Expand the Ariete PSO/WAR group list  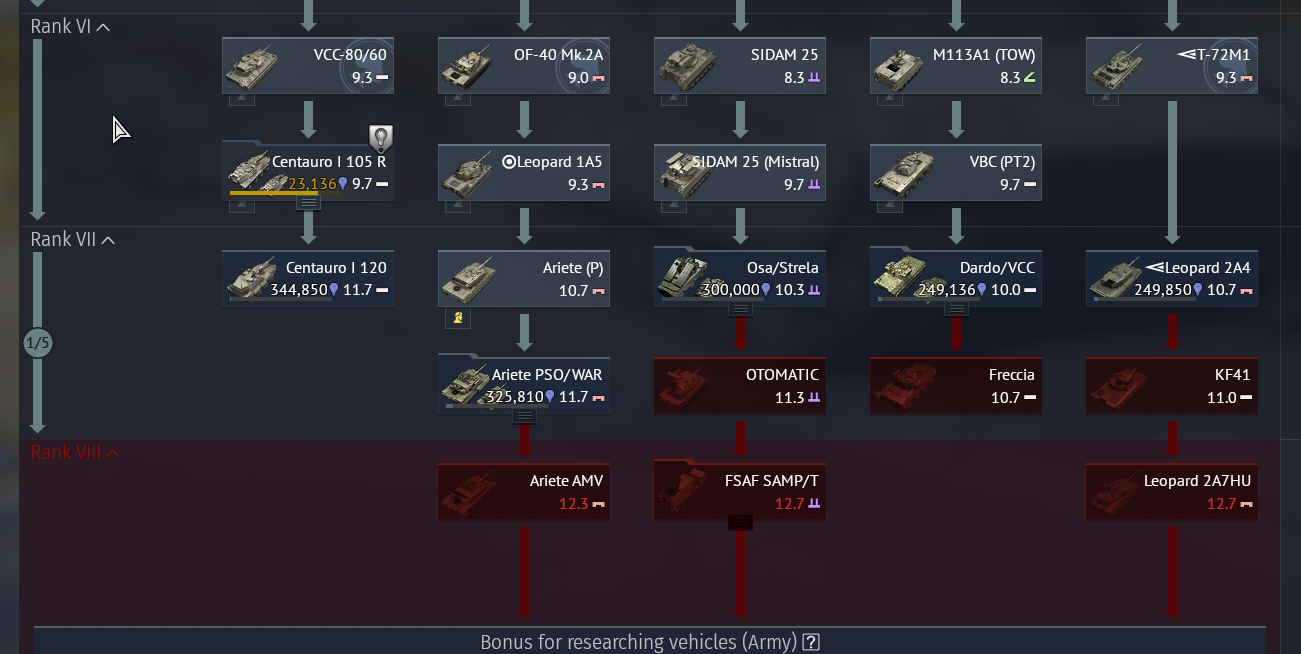click(x=524, y=416)
